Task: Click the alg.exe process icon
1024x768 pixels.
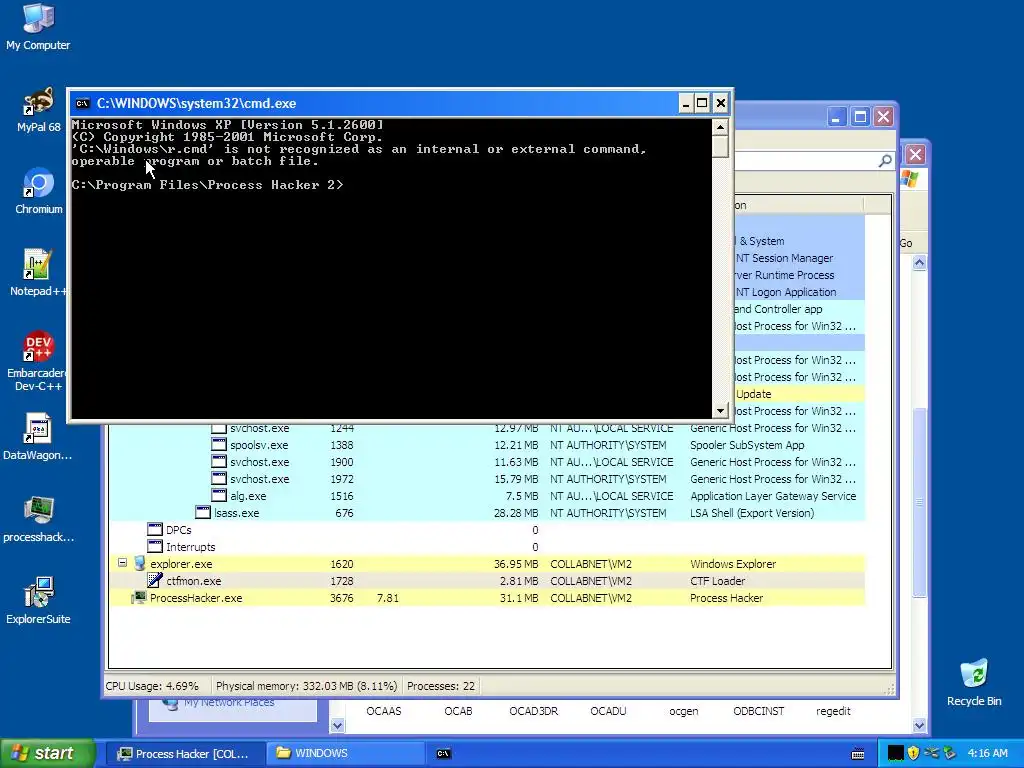Action: (219, 495)
